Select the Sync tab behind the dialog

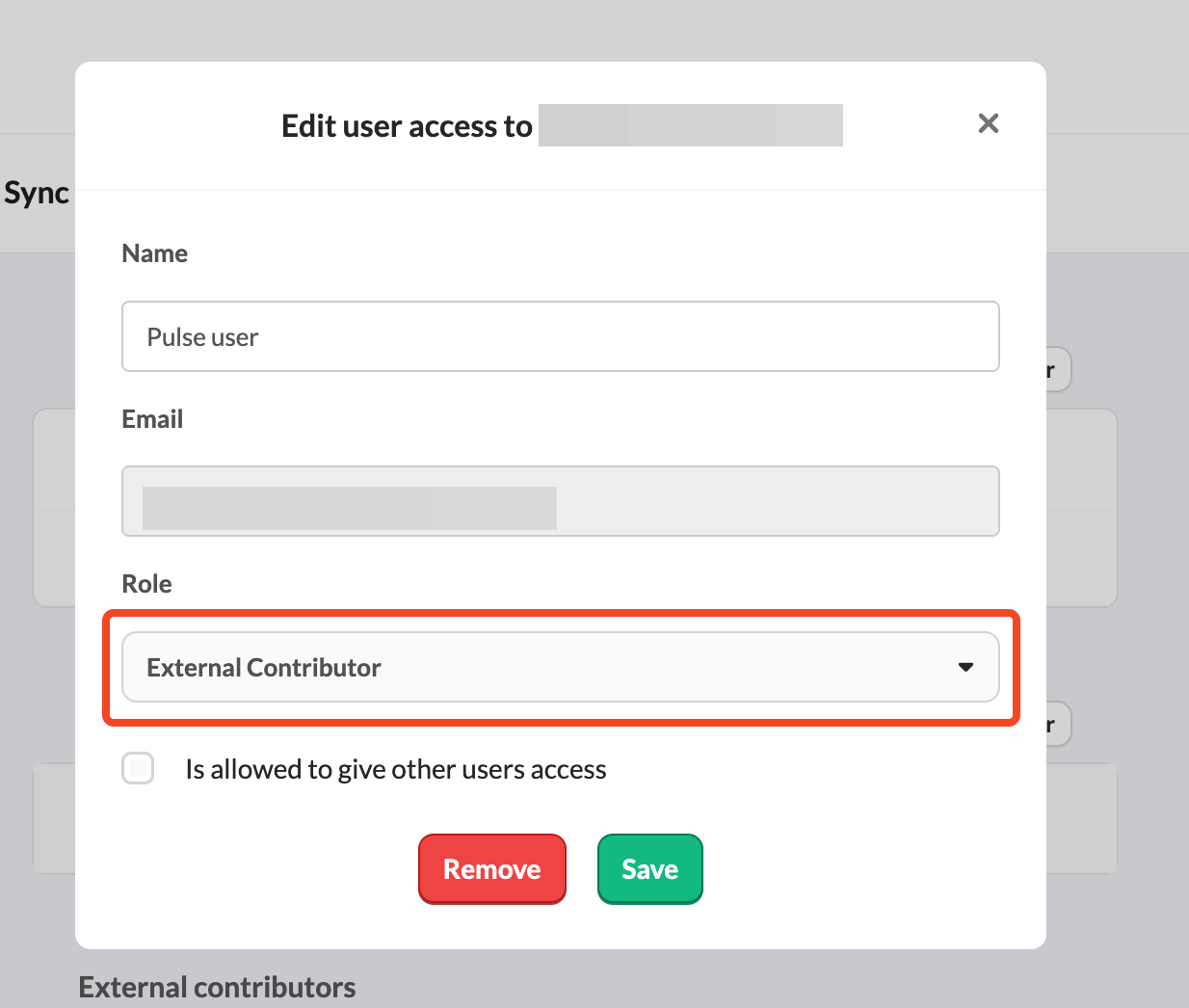click(x=37, y=193)
